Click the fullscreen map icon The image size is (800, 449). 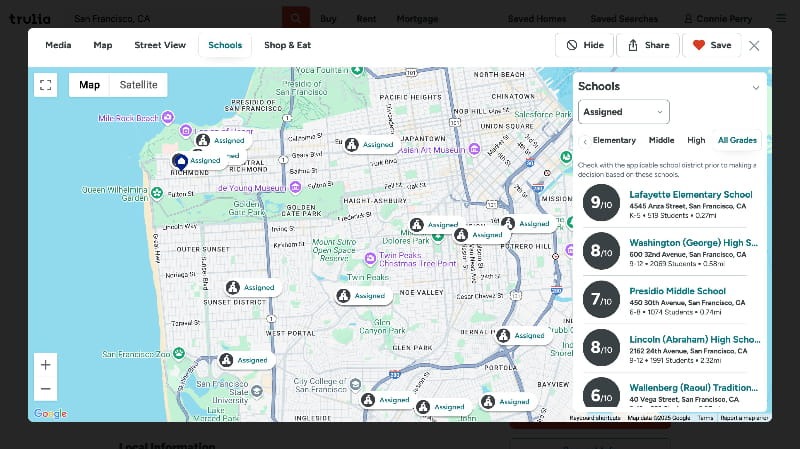45,85
